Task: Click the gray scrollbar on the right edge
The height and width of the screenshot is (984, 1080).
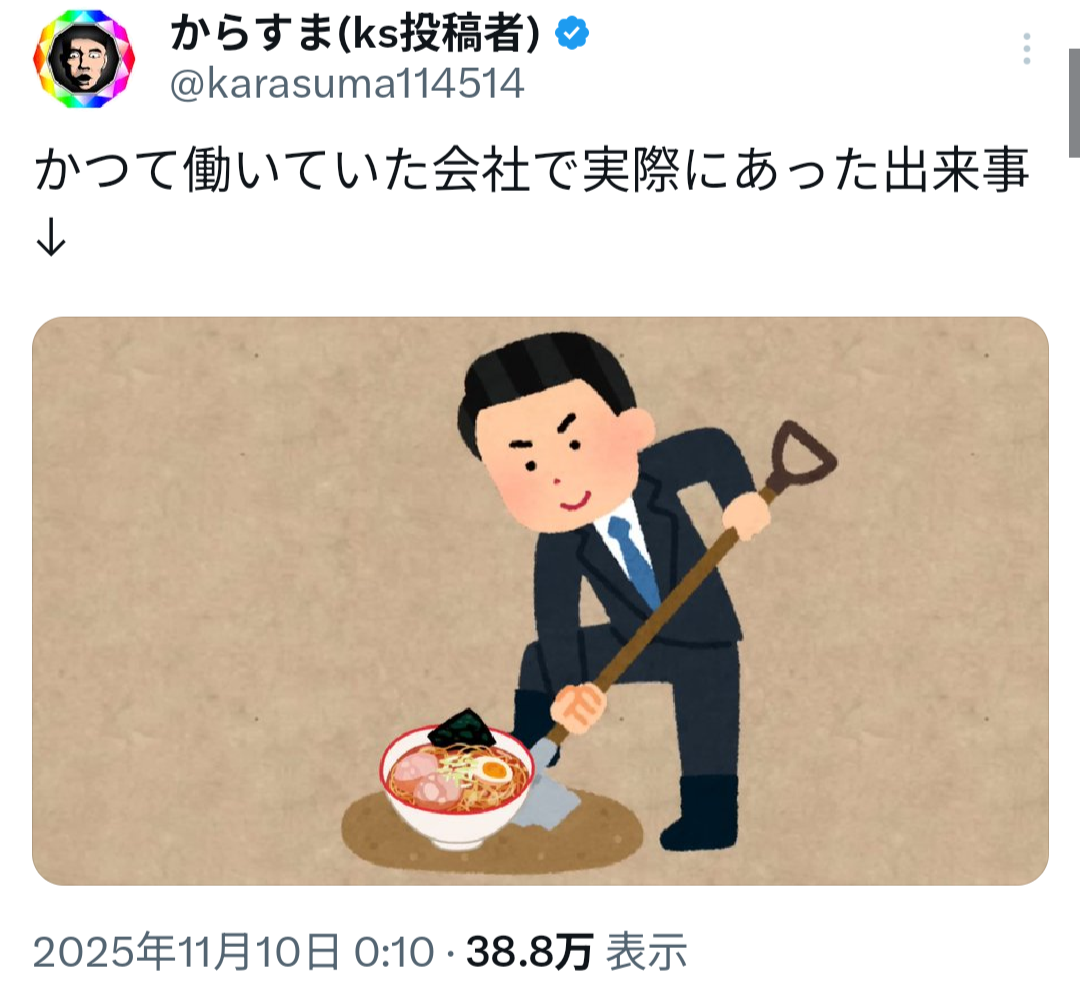Action: (x=1074, y=103)
